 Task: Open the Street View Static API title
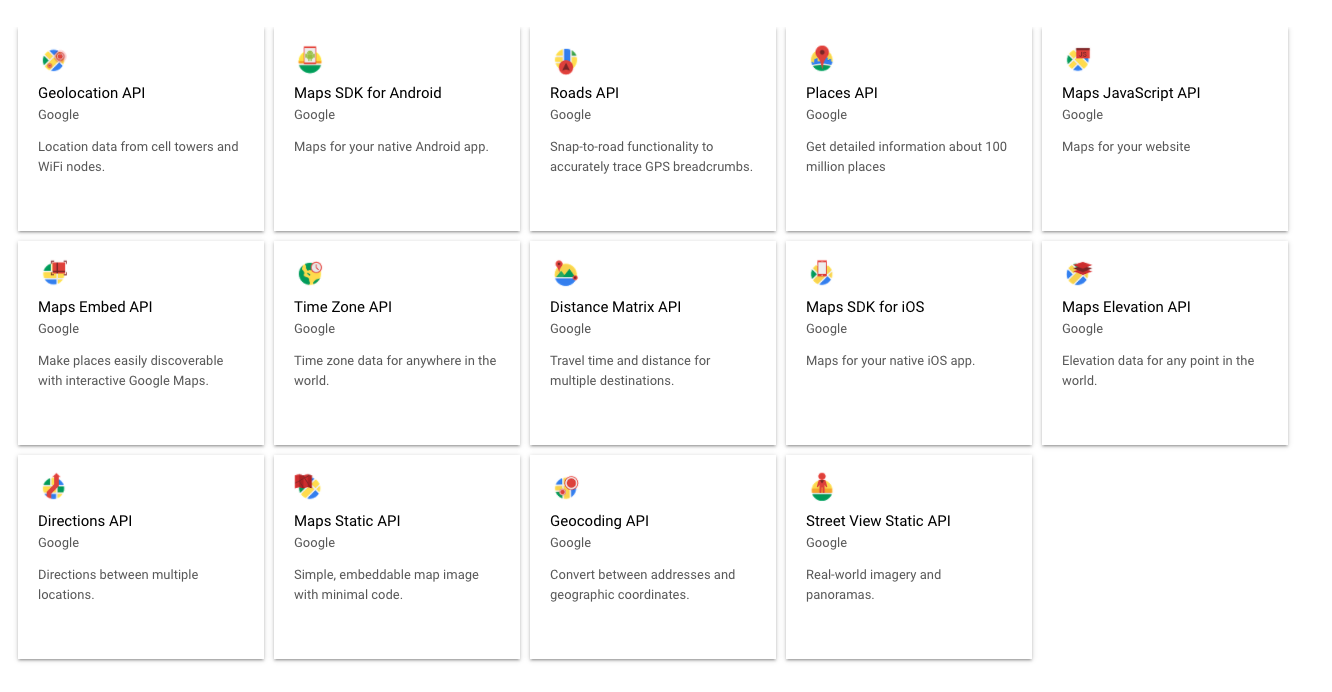[878, 521]
